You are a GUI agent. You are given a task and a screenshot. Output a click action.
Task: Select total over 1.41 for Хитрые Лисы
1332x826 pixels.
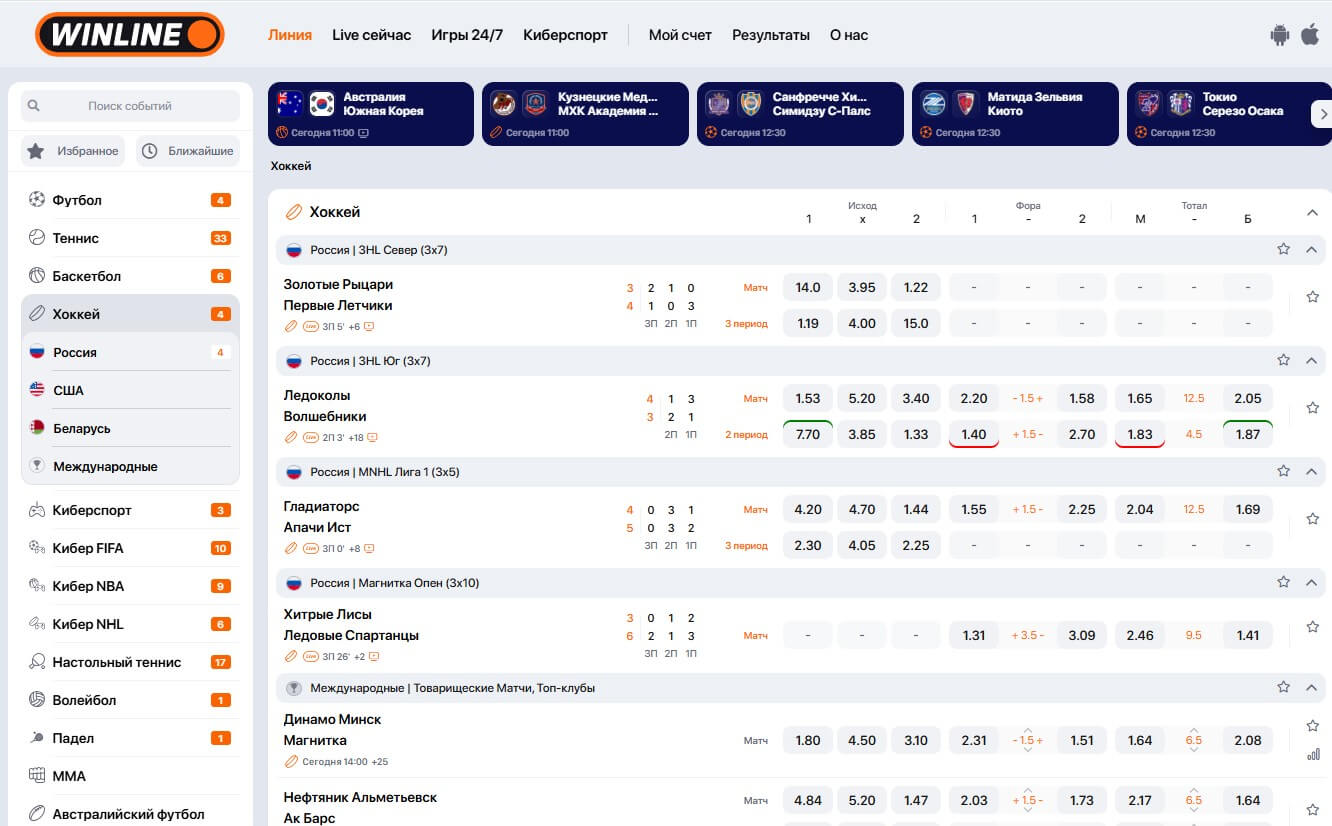click(x=1248, y=635)
